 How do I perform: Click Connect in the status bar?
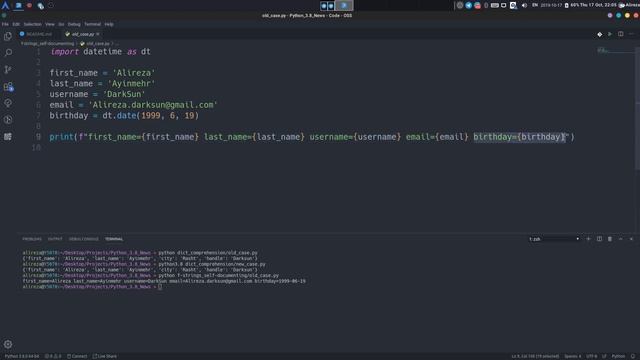pyautogui.click(x=77, y=356)
